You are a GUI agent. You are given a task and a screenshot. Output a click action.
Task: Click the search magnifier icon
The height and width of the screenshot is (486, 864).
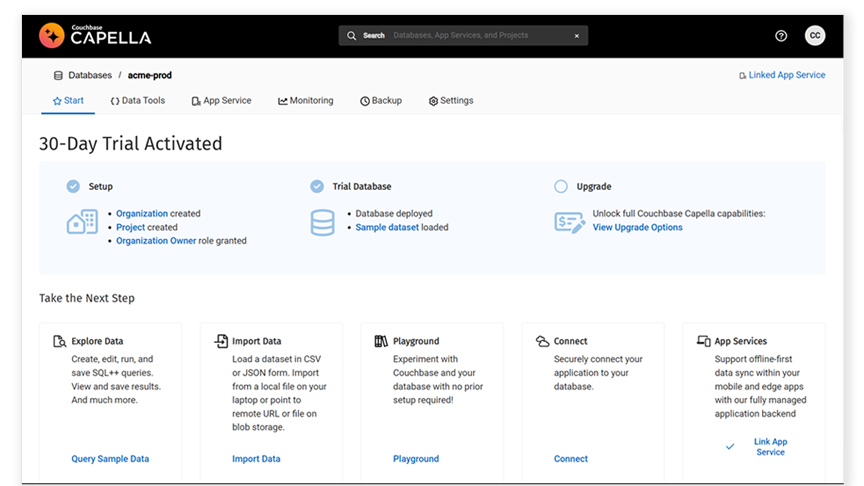coord(351,36)
